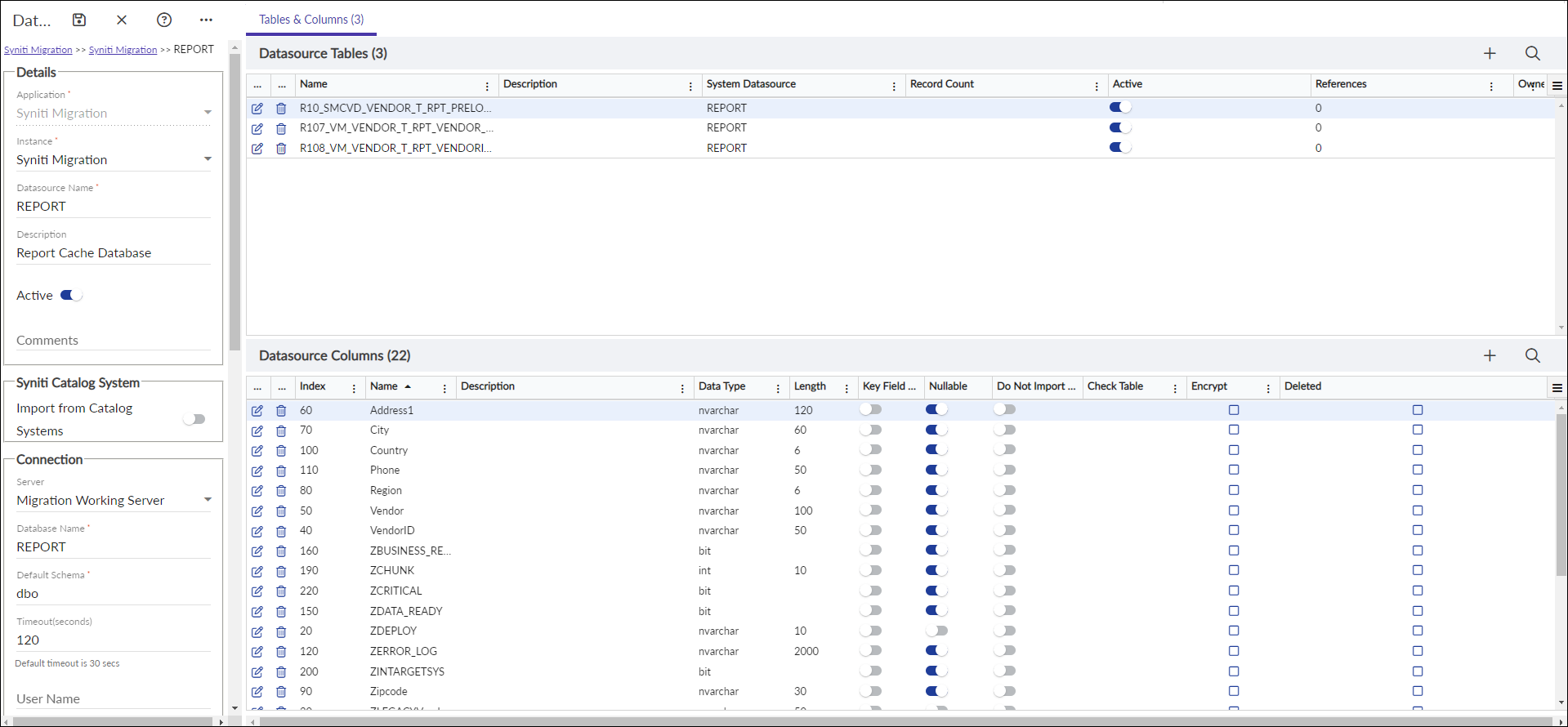Select the Tables & Columns (3) tab

tap(311, 20)
